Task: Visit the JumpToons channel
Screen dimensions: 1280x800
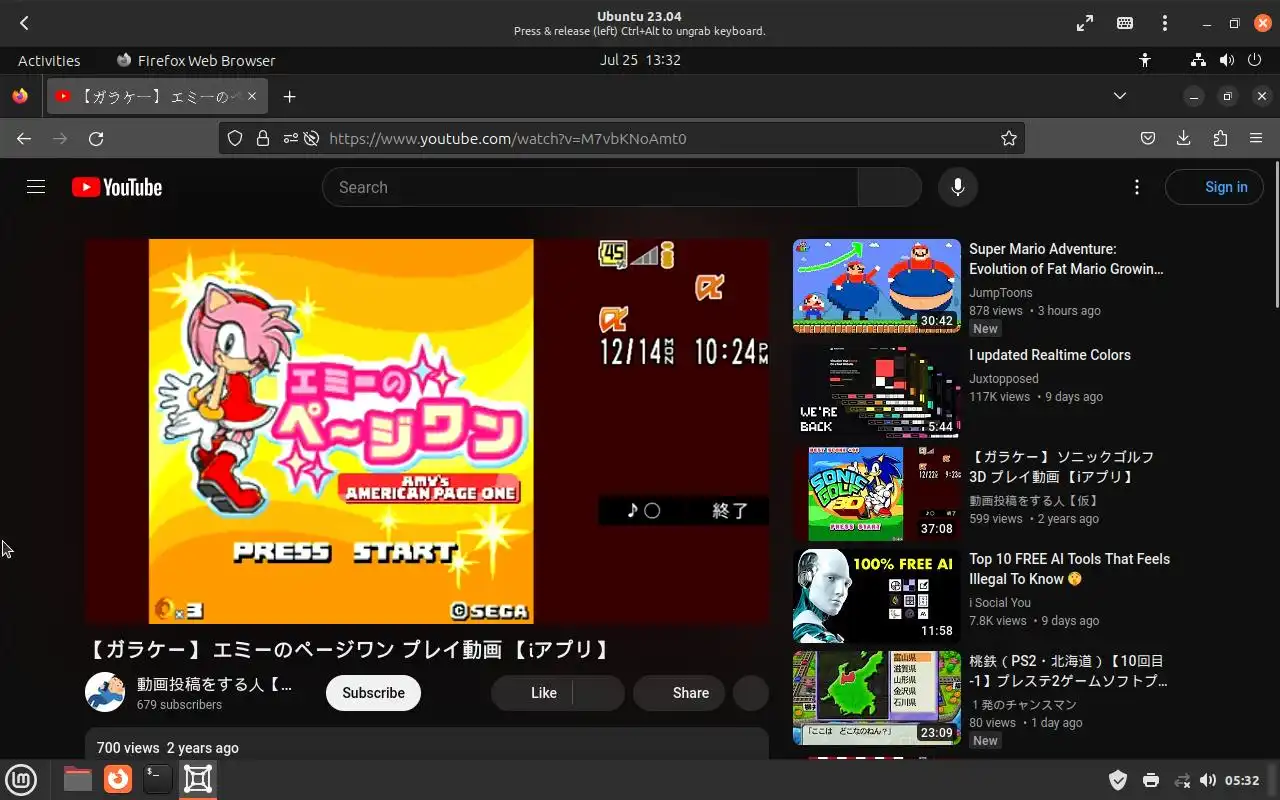Action: pos(1001,293)
